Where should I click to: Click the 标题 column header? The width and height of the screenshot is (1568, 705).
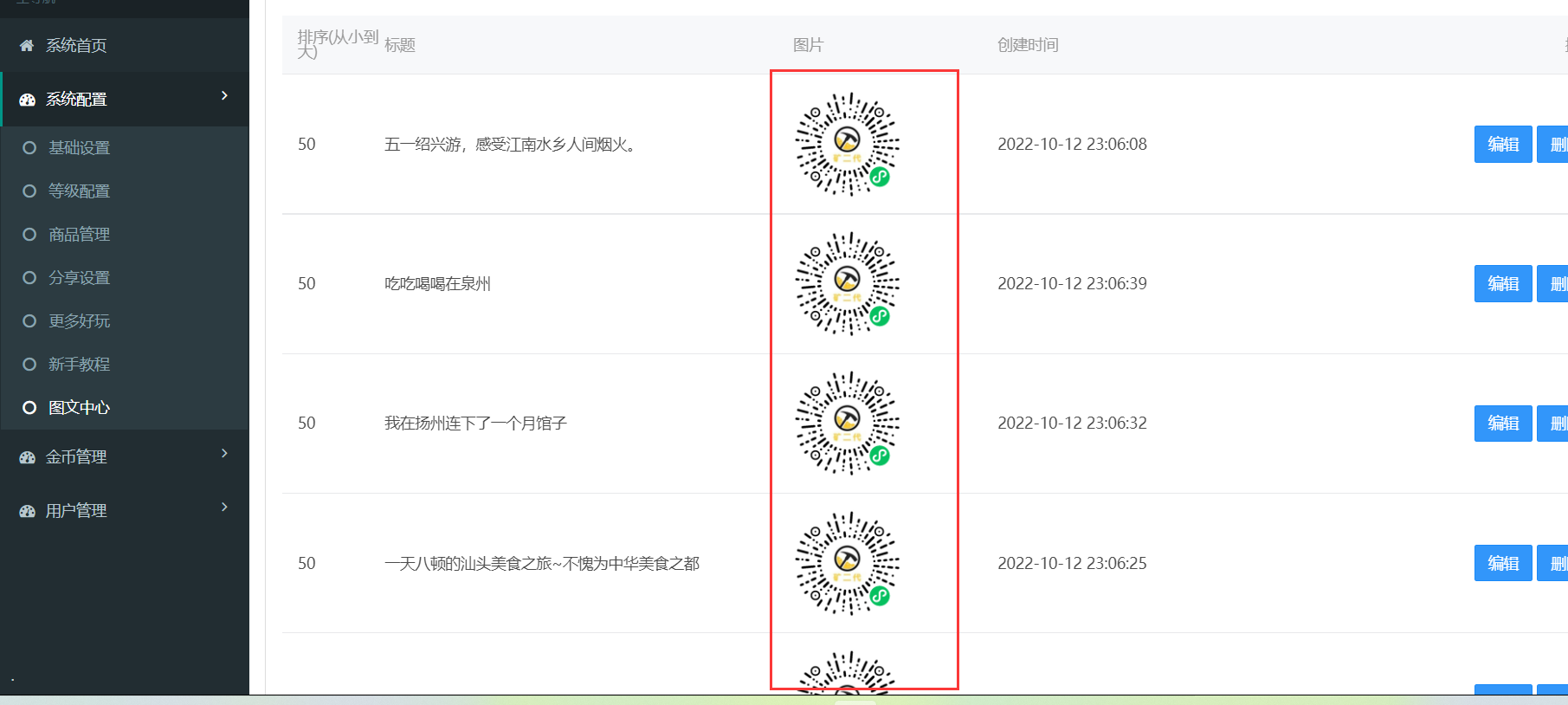pyautogui.click(x=400, y=45)
